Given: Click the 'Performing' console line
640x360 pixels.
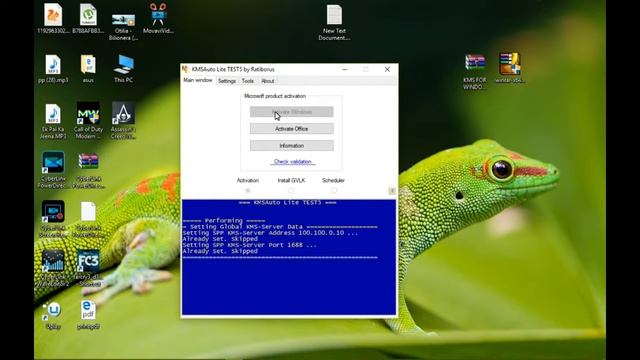Looking at the screenshot, I should [x=224, y=220].
